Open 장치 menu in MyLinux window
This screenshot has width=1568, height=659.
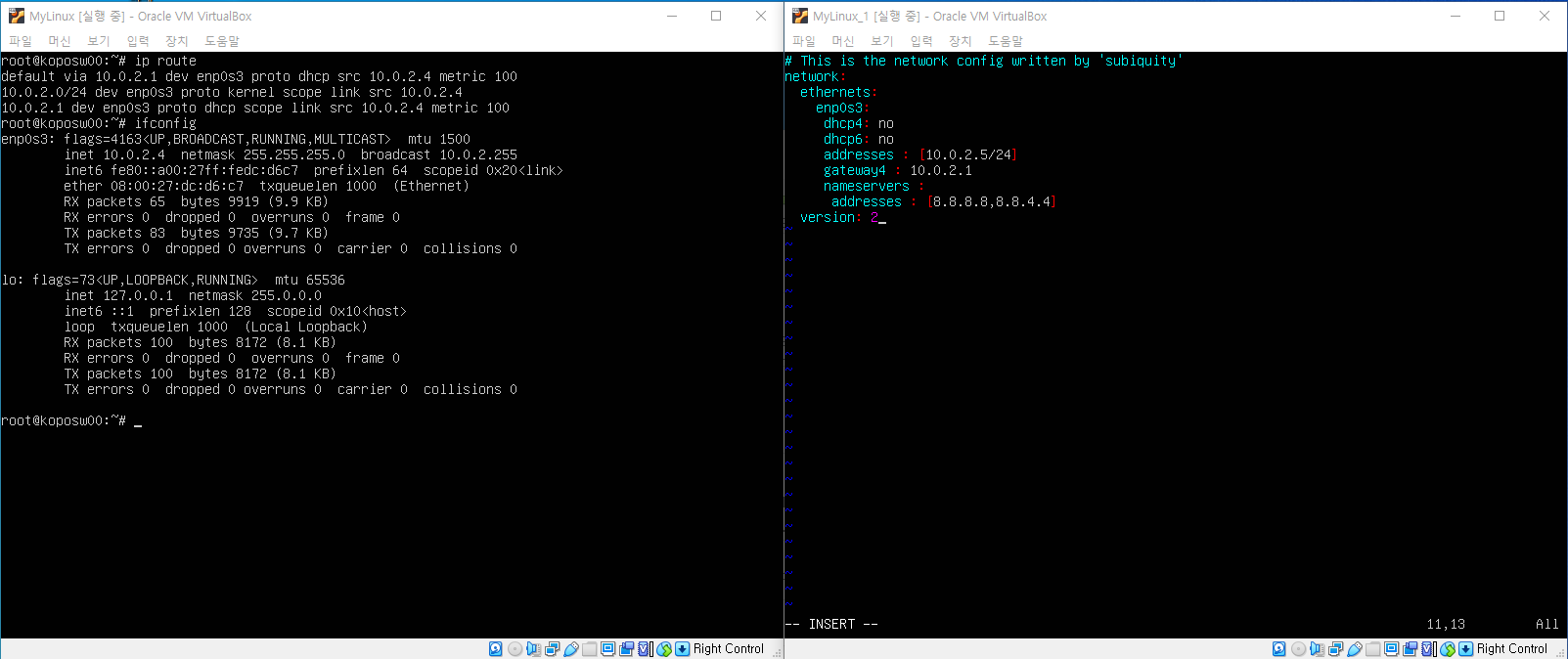177,41
